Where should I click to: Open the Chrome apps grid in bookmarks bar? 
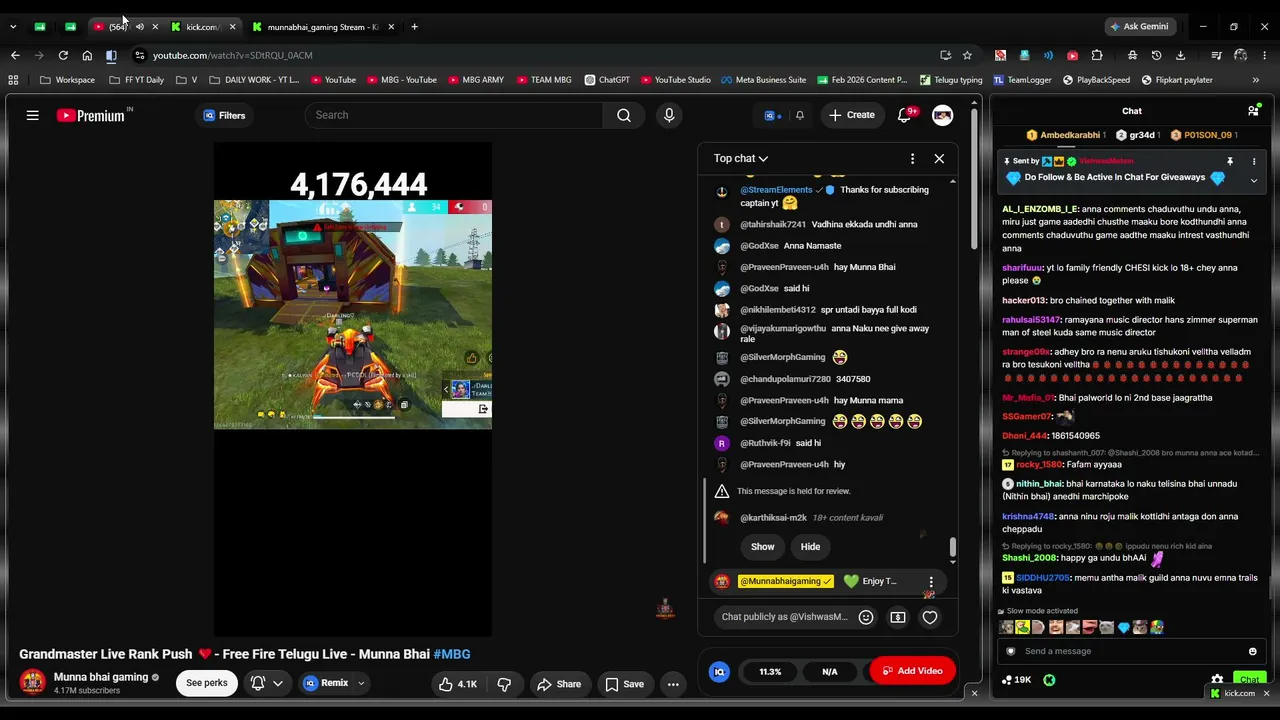coord(13,80)
